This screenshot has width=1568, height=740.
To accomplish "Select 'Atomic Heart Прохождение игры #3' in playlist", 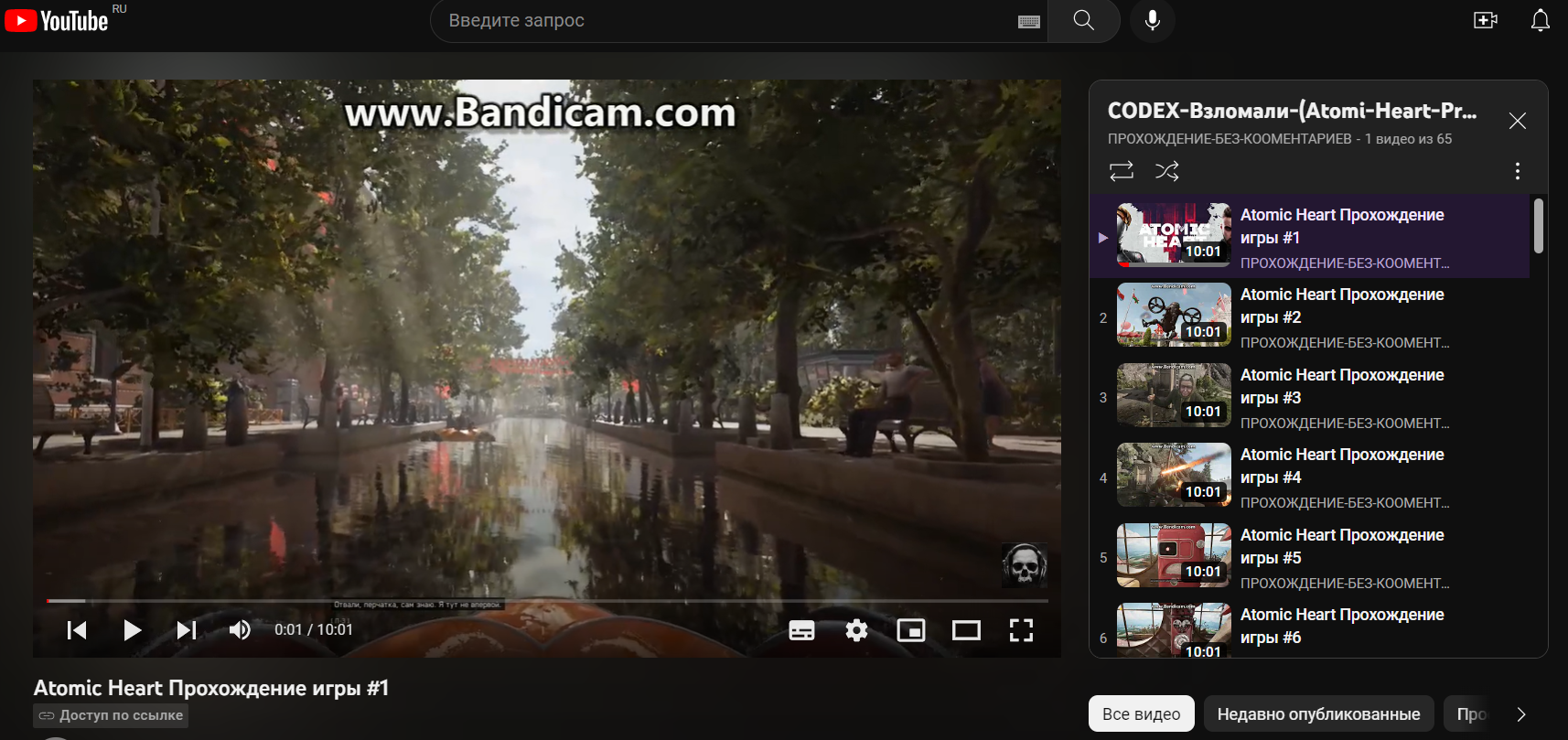I will click(1309, 396).
